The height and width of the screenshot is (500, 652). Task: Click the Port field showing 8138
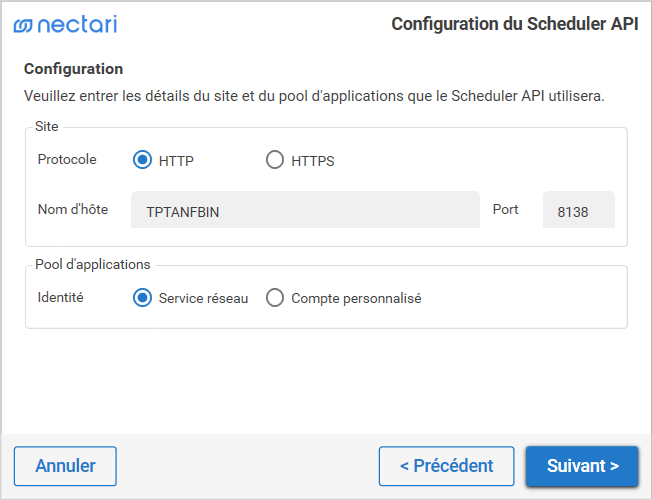[x=578, y=211]
